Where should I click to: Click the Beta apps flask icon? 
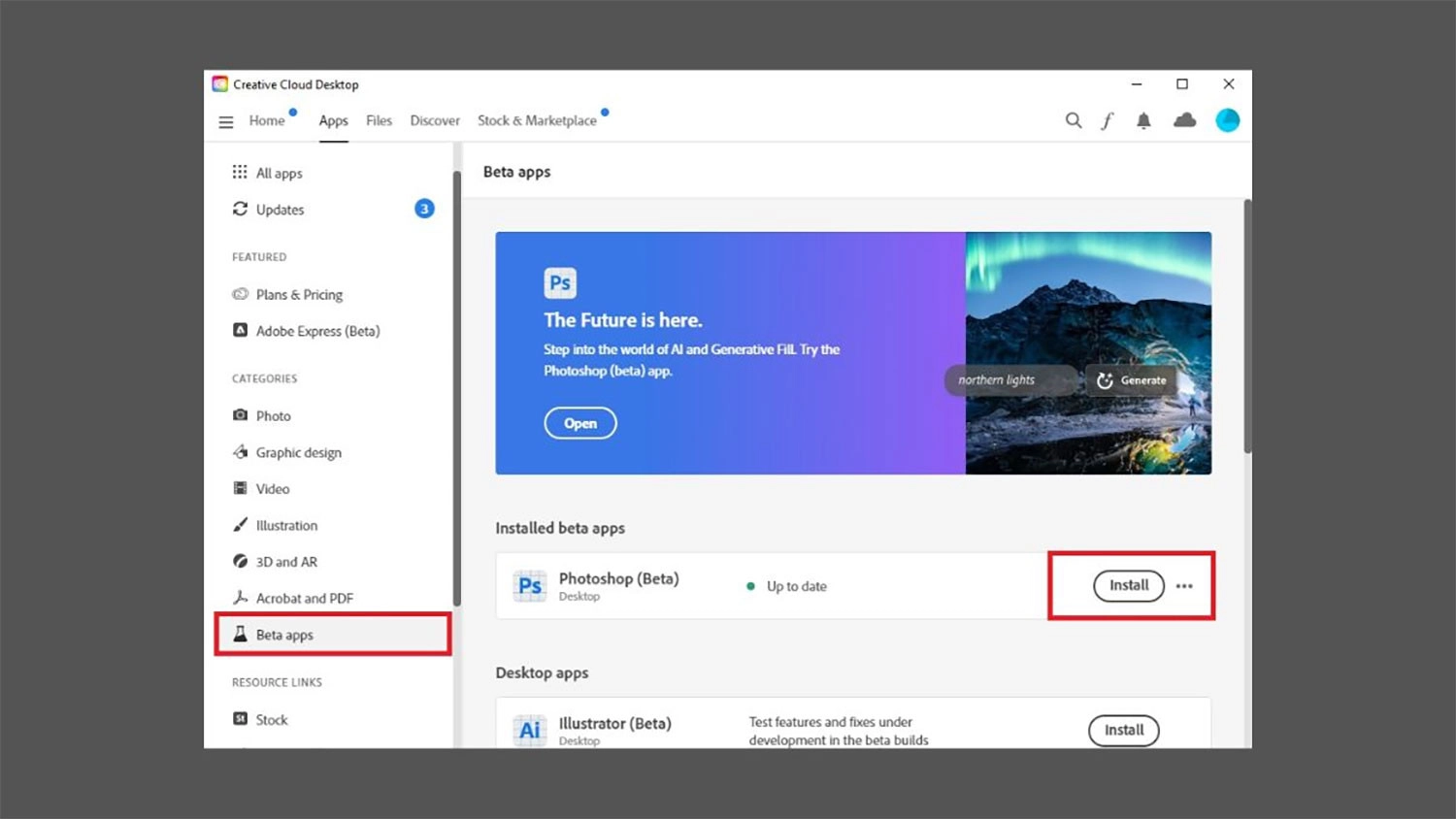point(240,634)
